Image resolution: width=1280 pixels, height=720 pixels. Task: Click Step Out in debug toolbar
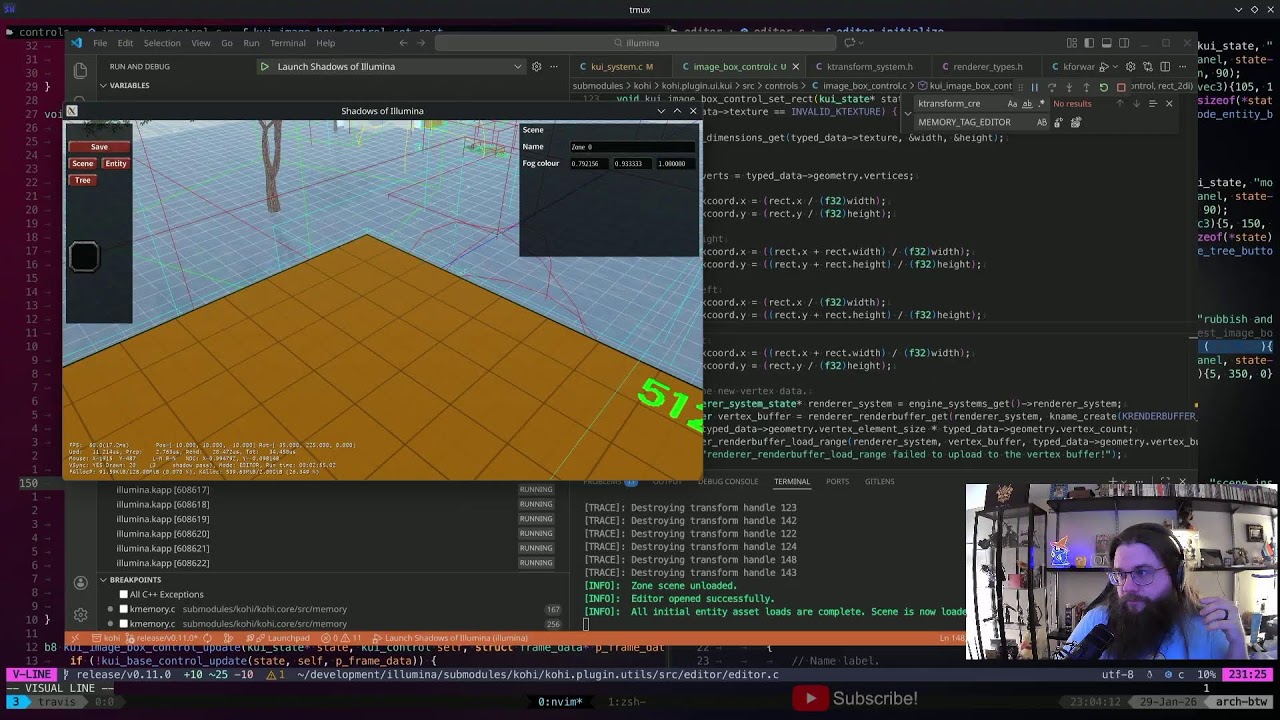click(x=1086, y=87)
